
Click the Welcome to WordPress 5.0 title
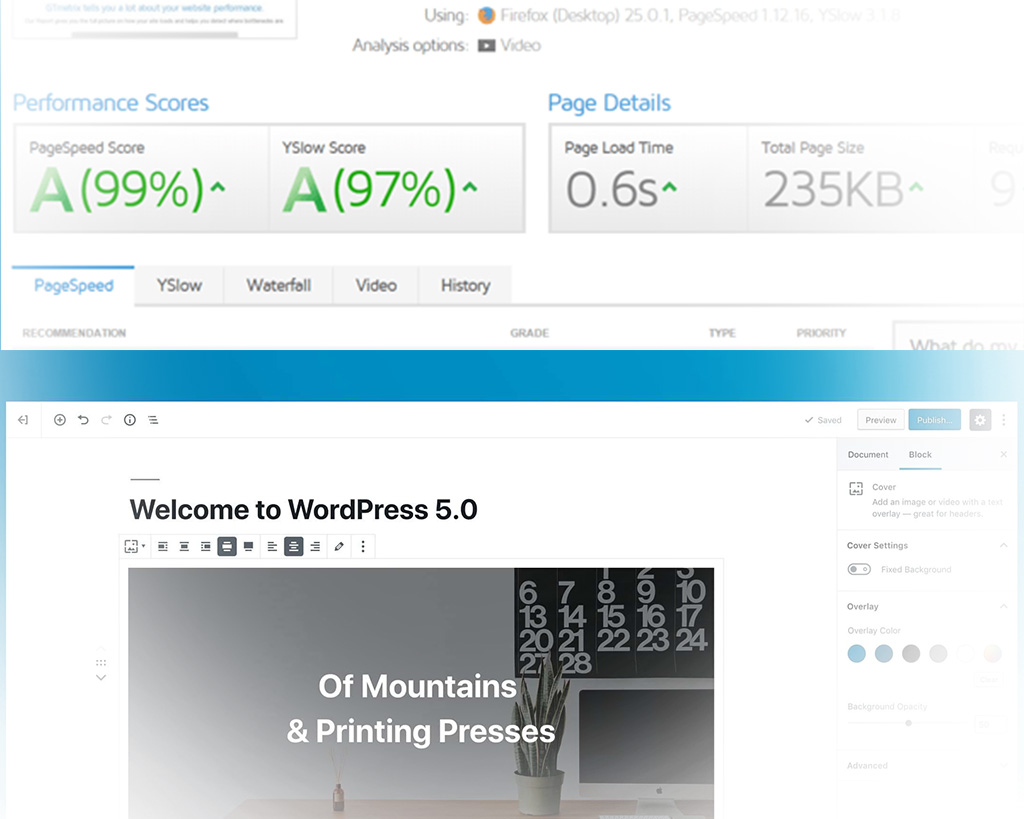tap(303, 509)
